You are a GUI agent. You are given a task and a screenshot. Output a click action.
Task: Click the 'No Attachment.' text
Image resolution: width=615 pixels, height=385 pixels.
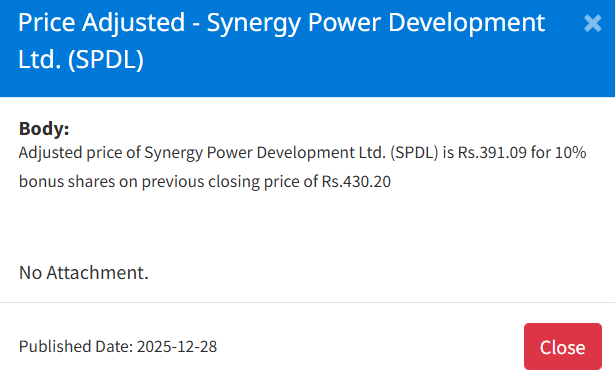84,272
